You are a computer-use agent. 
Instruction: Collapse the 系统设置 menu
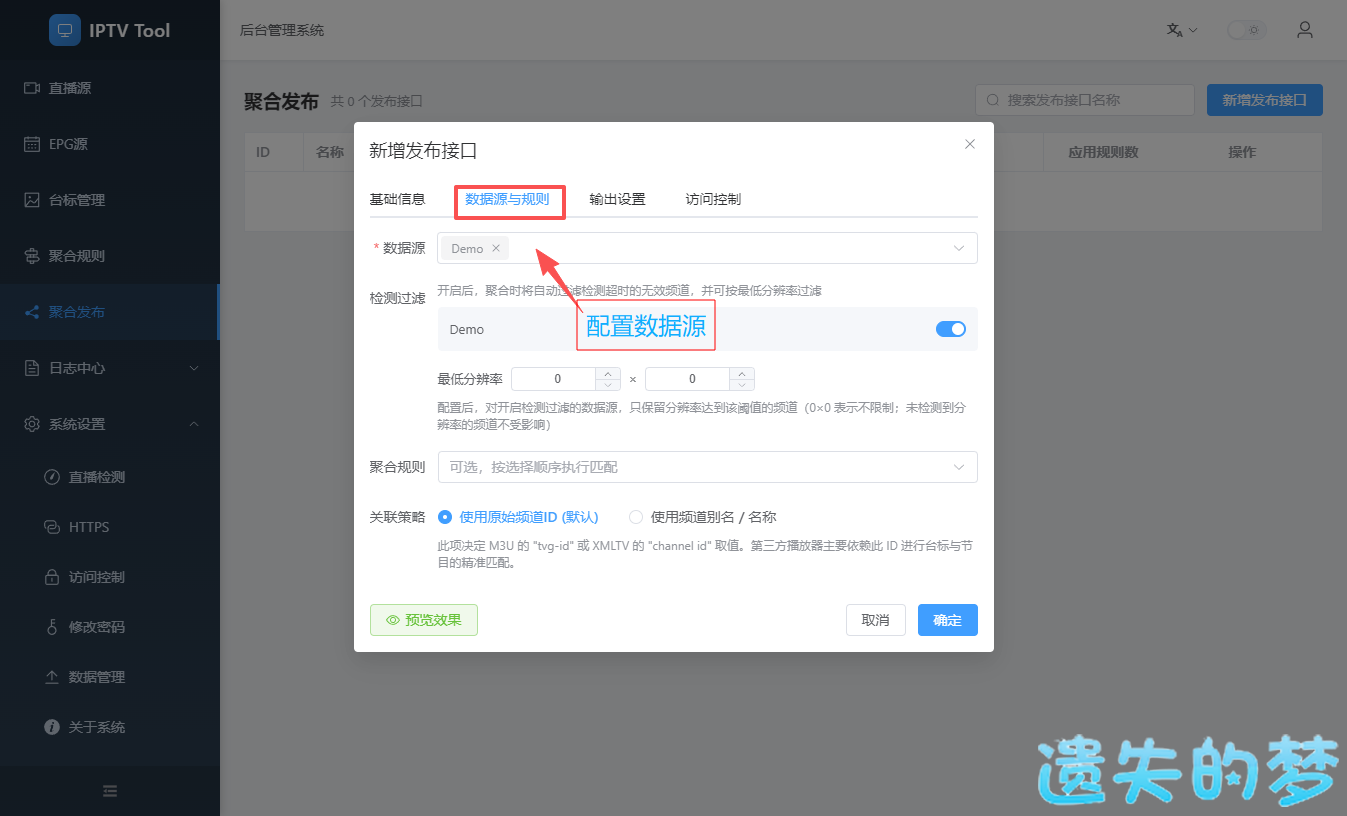[110, 424]
